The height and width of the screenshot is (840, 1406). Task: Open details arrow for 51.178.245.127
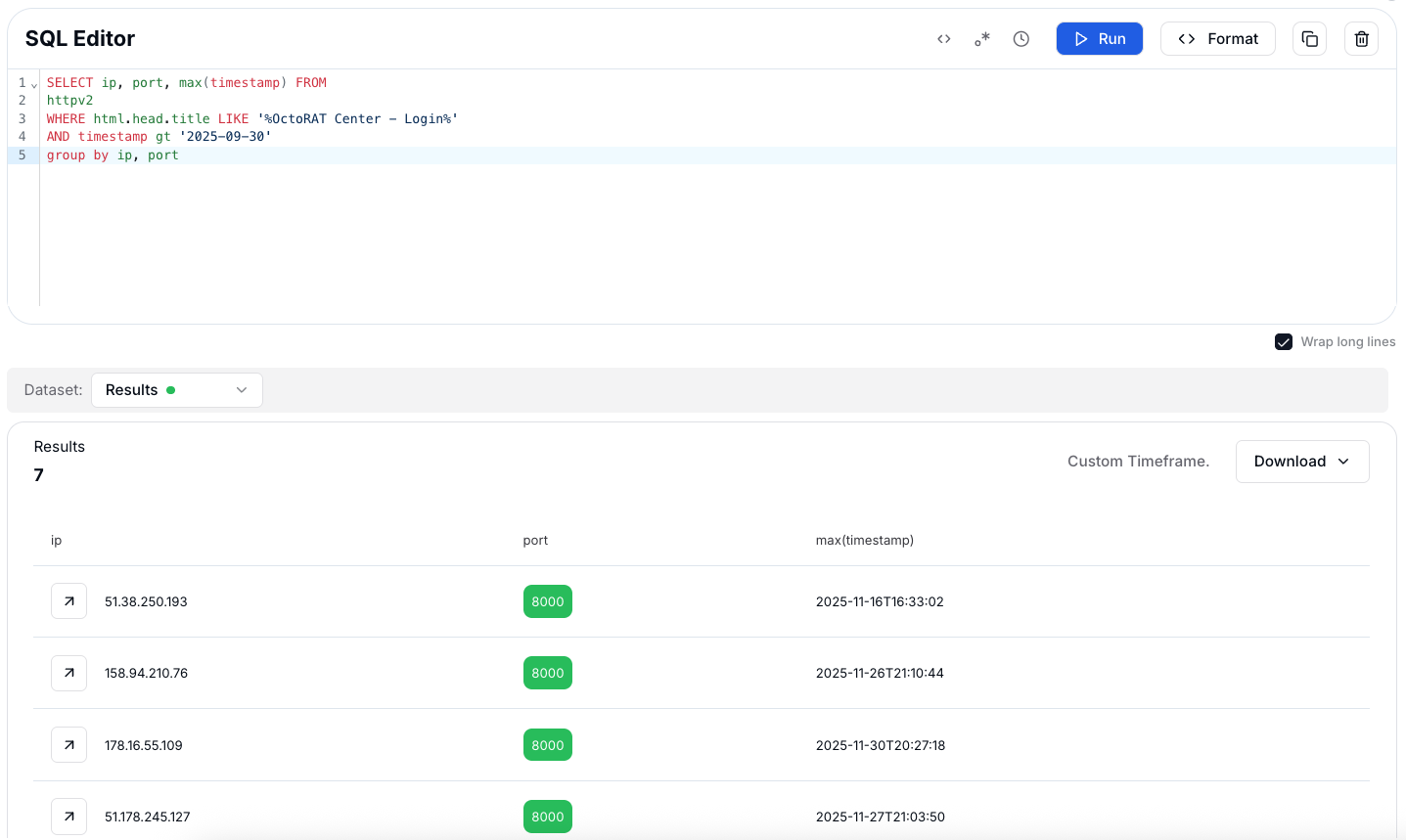[69, 817]
